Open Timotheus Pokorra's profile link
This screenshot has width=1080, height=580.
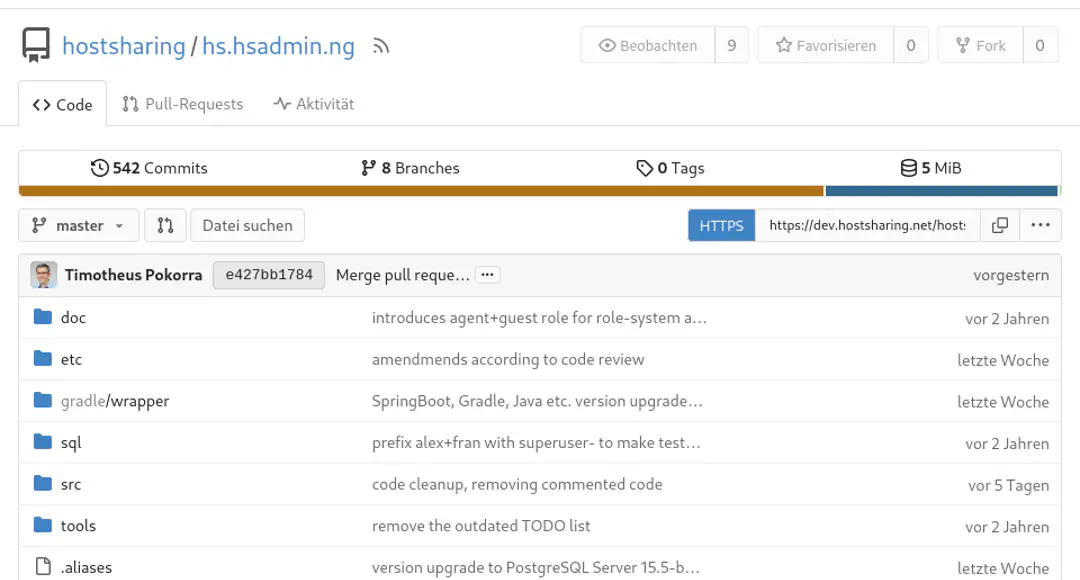[x=134, y=275]
